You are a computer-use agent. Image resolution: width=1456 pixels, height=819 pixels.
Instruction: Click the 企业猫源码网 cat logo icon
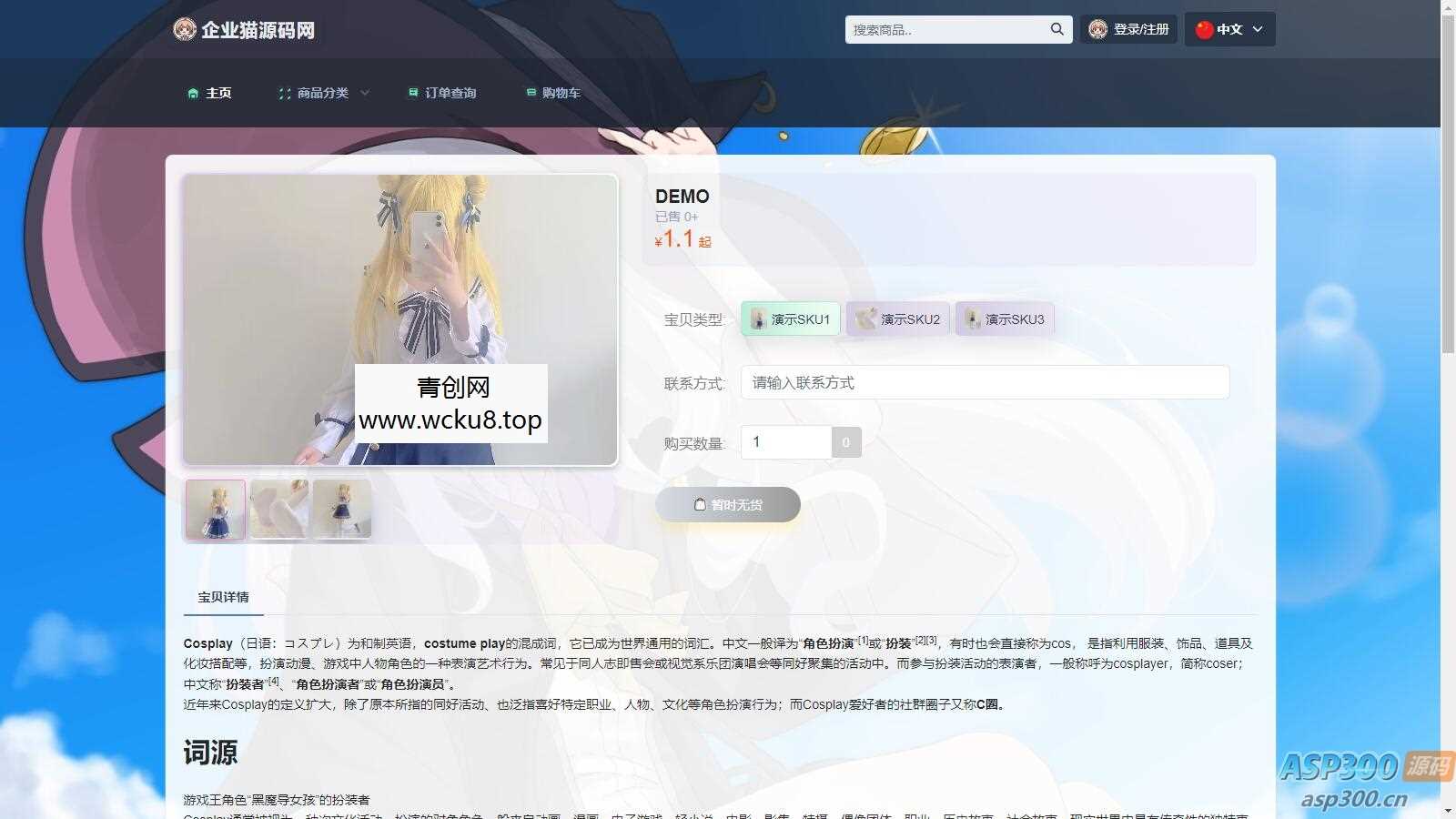coord(184,29)
